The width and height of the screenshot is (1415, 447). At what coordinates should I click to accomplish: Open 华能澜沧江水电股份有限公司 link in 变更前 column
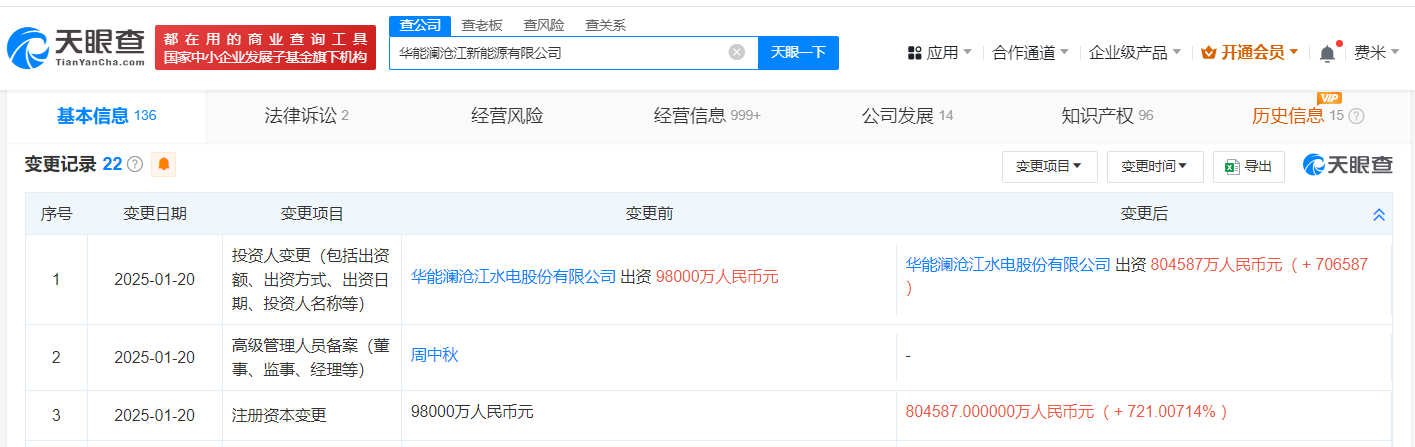pyautogui.click(x=513, y=277)
